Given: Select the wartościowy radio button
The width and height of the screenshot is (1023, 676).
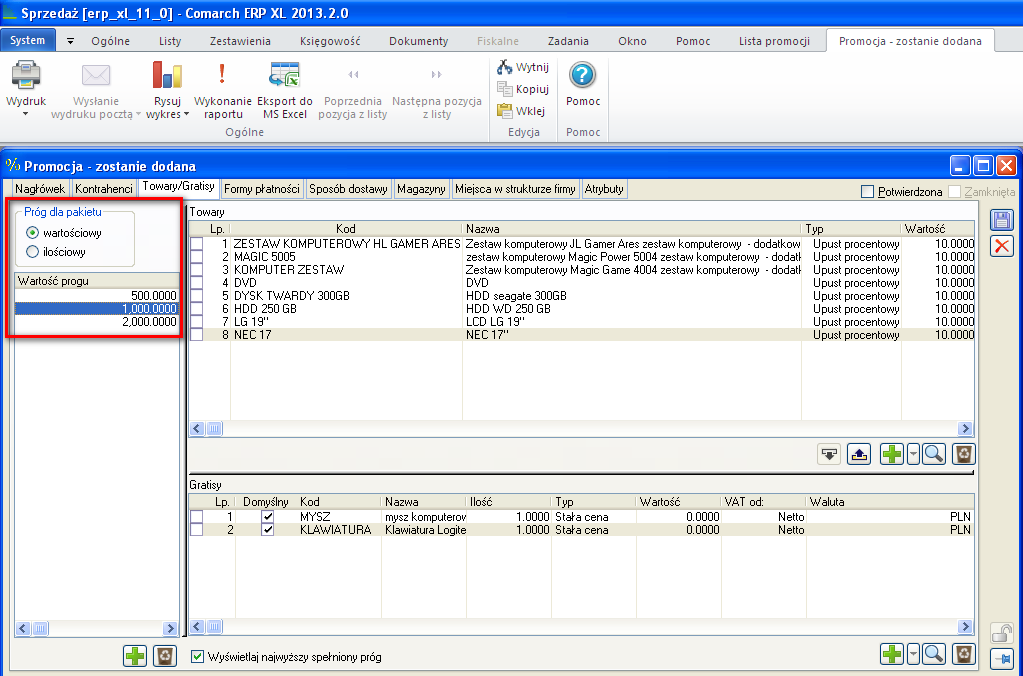Looking at the screenshot, I should [x=32, y=232].
